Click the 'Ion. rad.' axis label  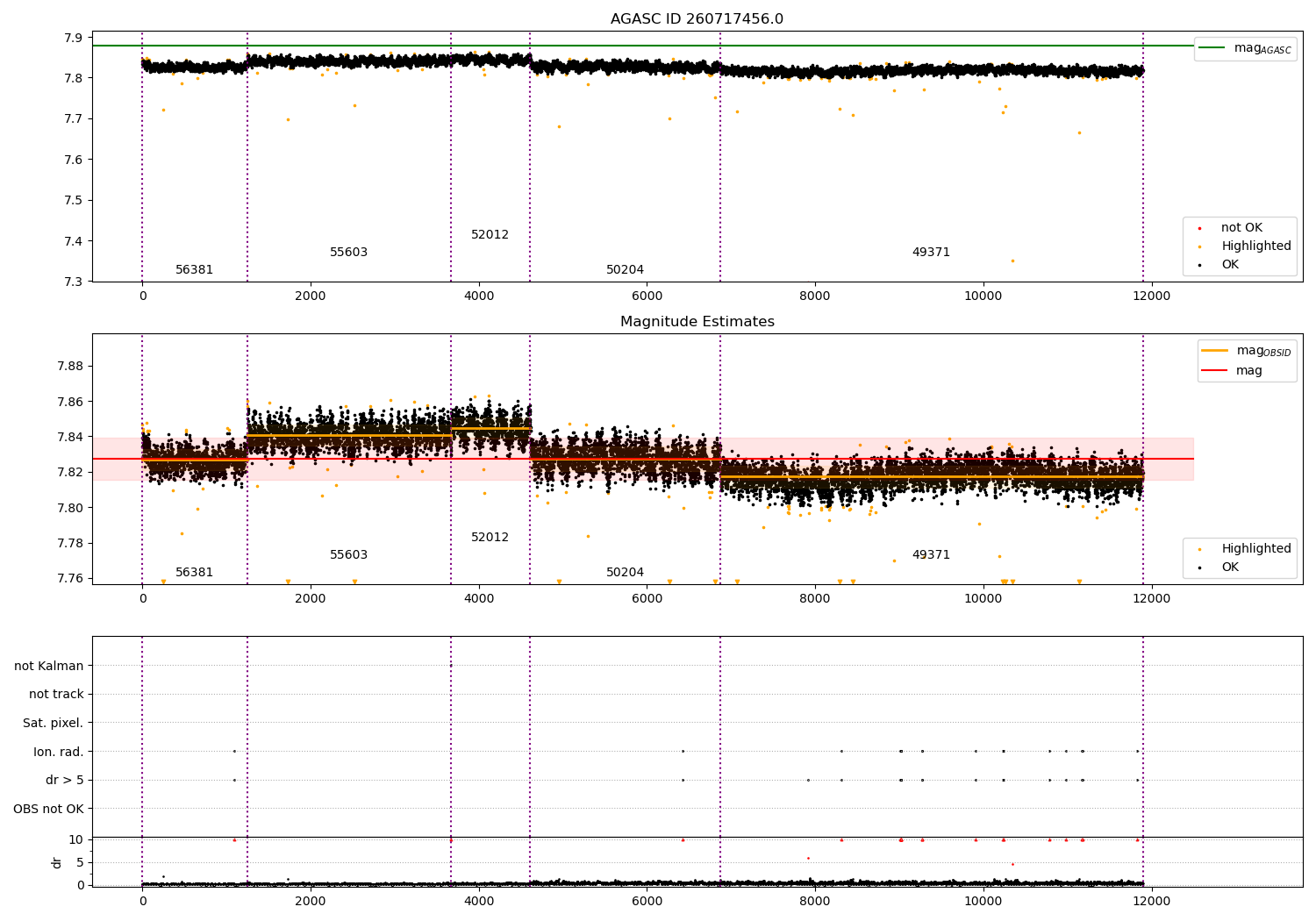[x=59, y=752]
